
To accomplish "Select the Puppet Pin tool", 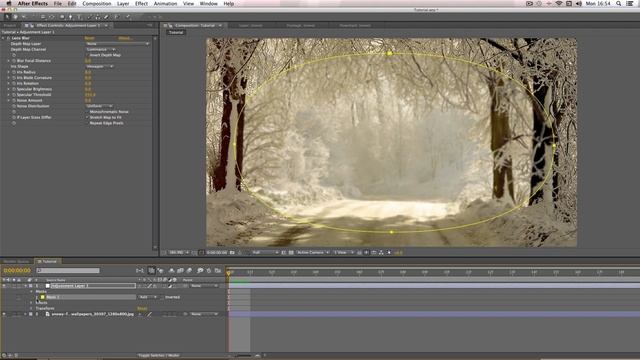I will (x=127, y=17).
